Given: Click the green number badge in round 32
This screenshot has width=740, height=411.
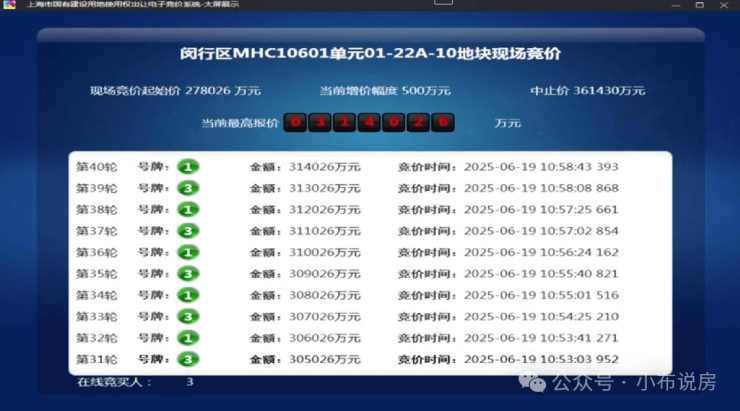Looking at the screenshot, I should pos(188,338).
